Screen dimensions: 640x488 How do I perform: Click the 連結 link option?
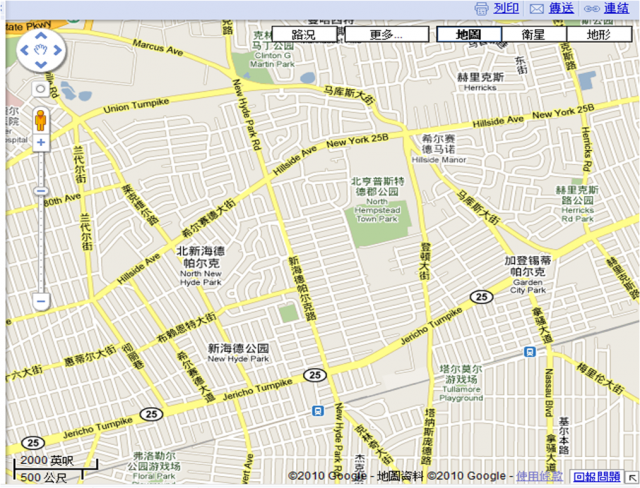click(x=616, y=9)
